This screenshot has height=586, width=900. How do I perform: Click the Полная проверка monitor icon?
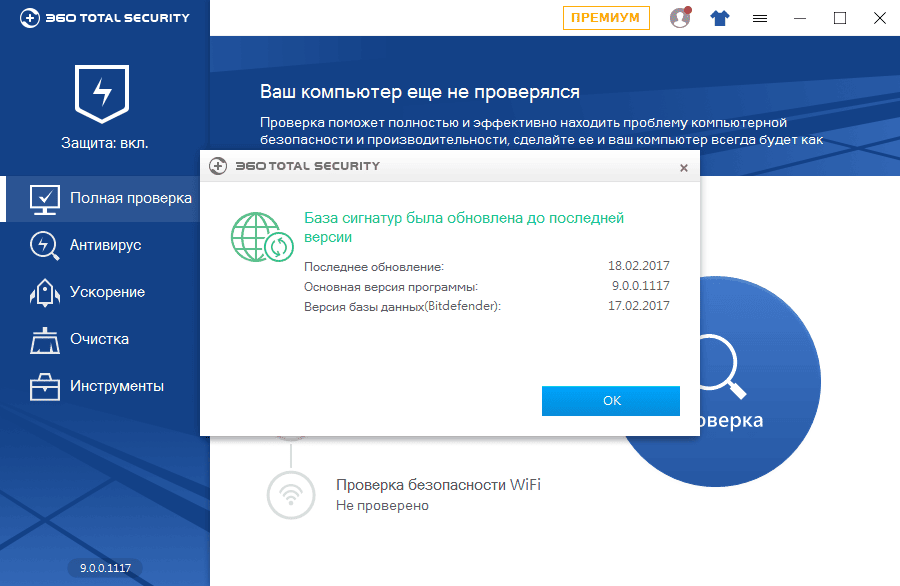[x=45, y=200]
